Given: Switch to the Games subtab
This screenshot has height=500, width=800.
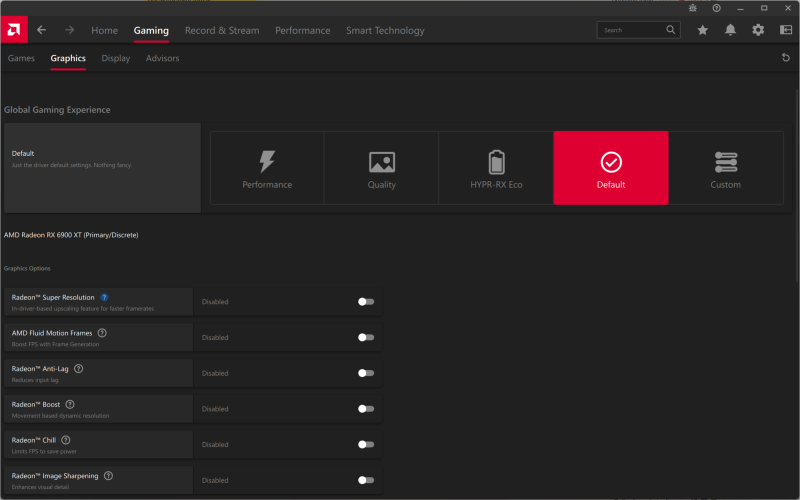Looking at the screenshot, I should [21, 58].
